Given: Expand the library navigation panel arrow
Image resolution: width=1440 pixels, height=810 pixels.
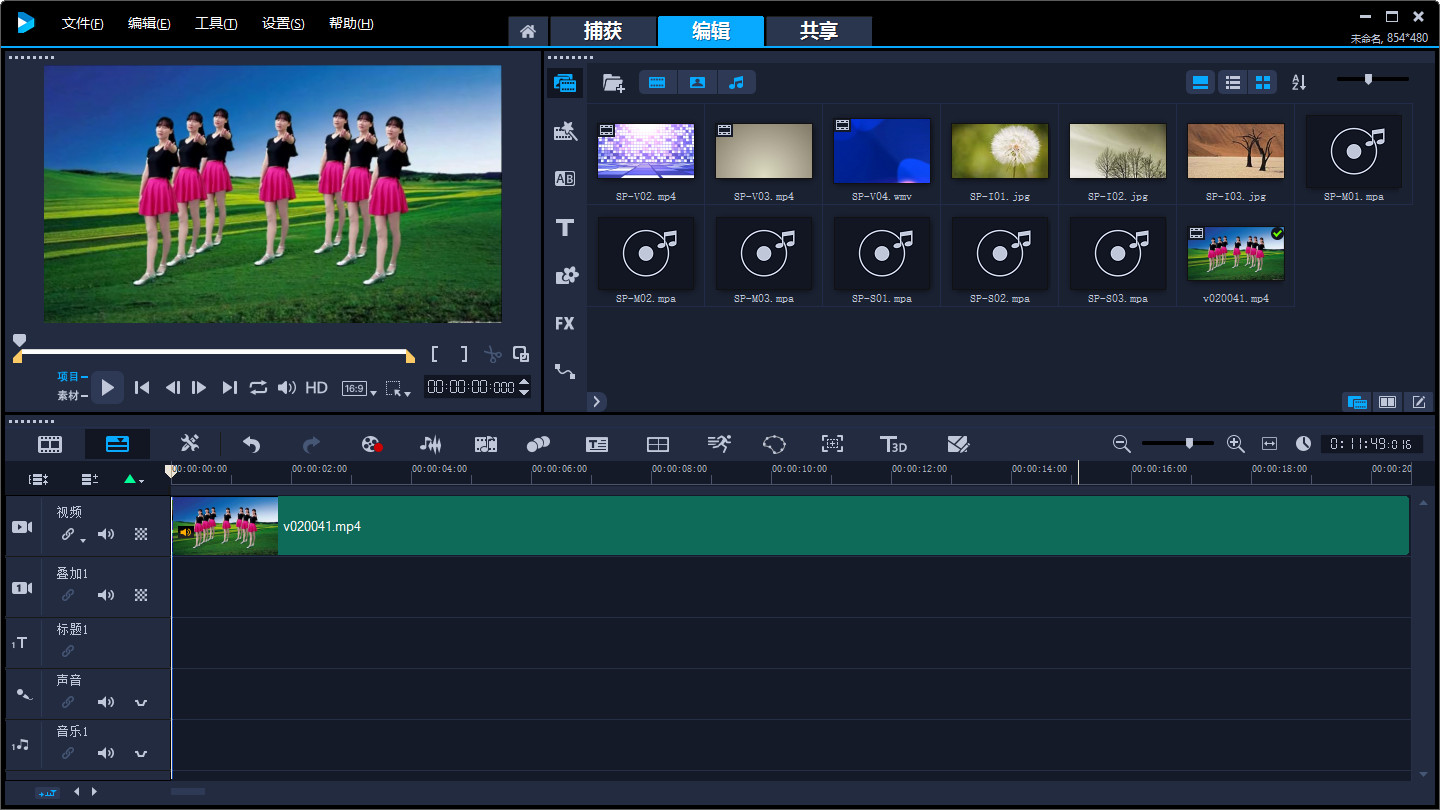Looking at the screenshot, I should pos(597,401).
